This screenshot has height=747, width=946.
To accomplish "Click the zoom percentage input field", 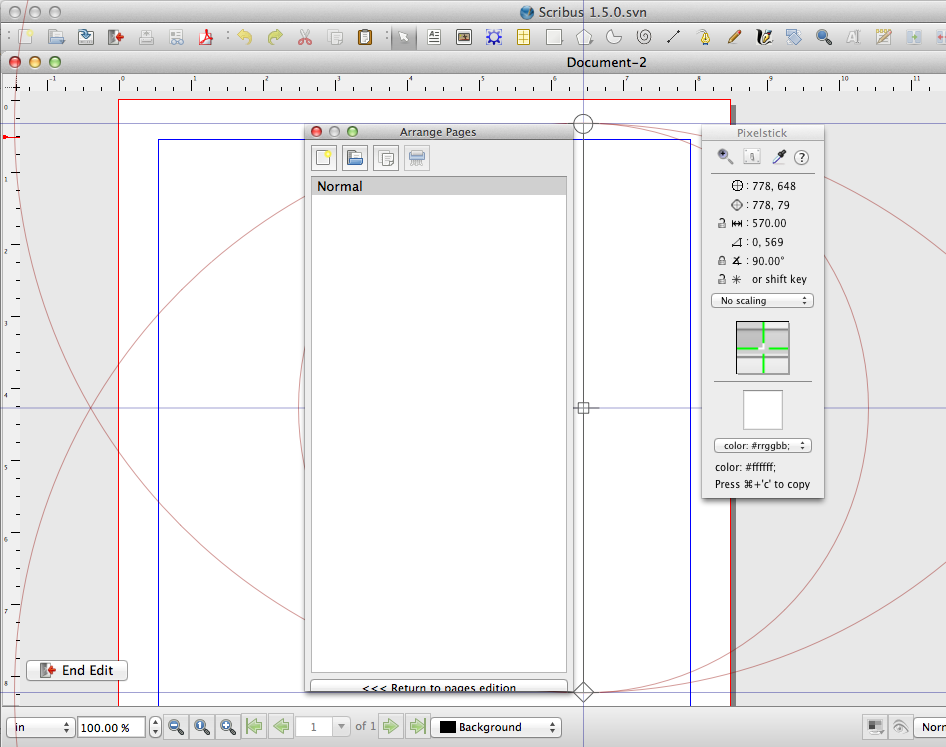I will [x=110, y=727].
